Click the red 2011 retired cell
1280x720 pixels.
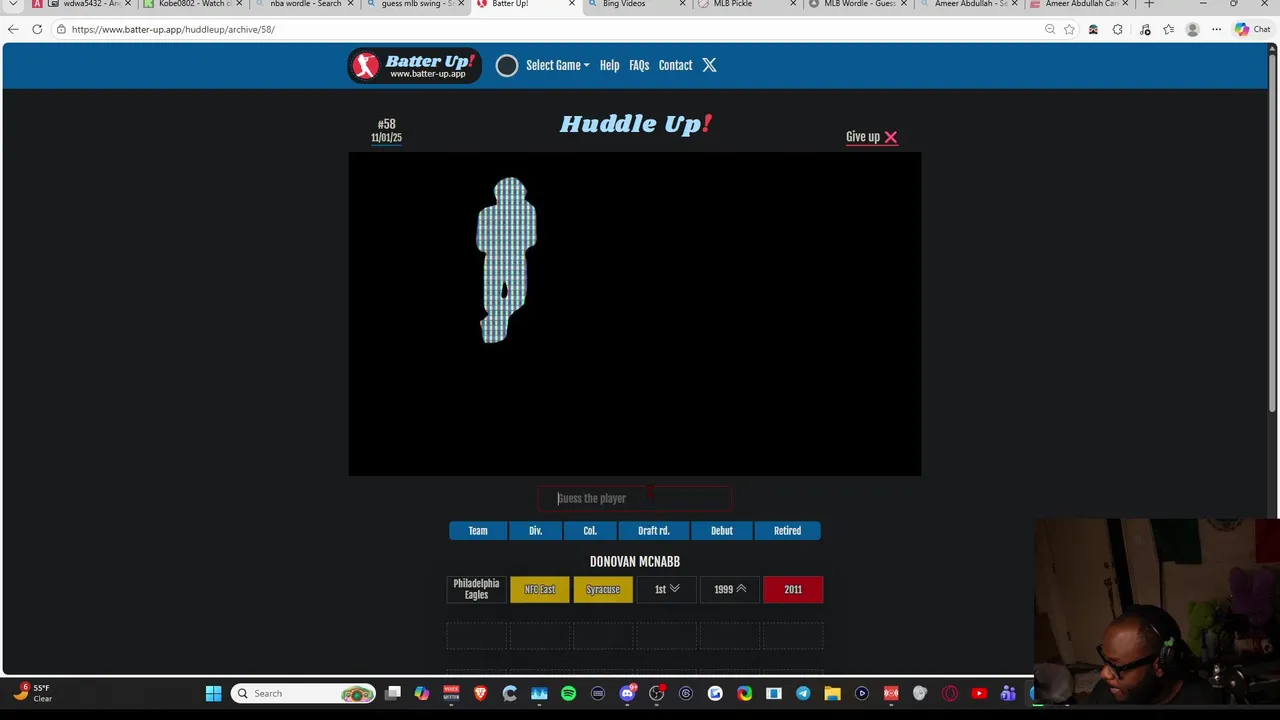tap(793, 589)
